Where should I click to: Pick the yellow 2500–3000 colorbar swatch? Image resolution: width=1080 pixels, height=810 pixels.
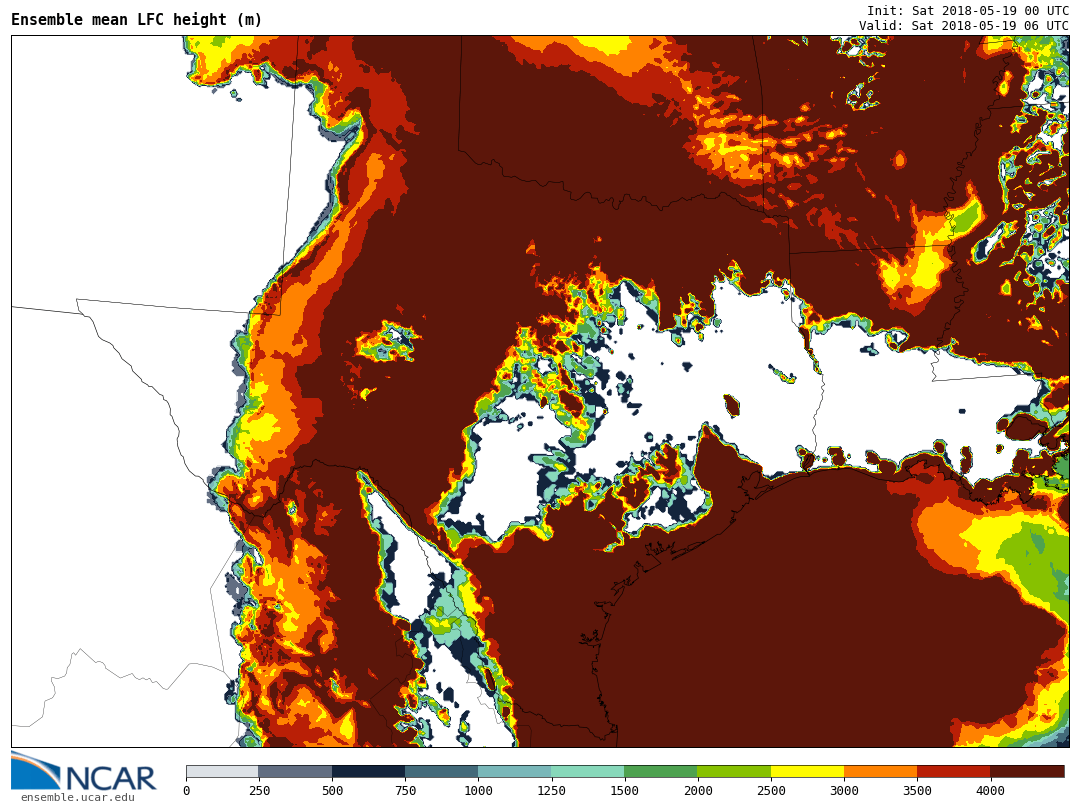pos(807,771)
